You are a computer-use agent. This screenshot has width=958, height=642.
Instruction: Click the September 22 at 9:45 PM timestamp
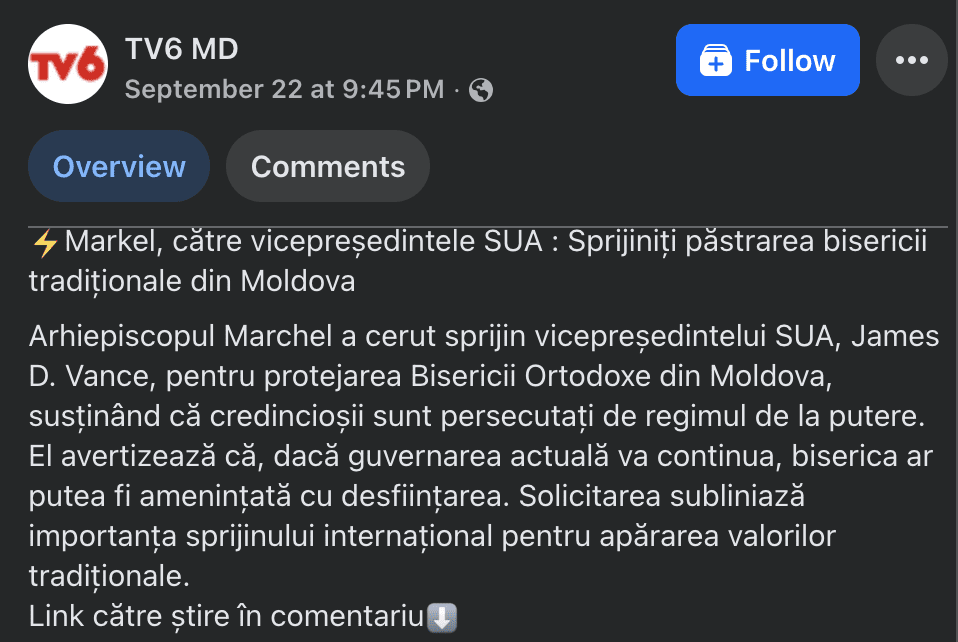284,90
